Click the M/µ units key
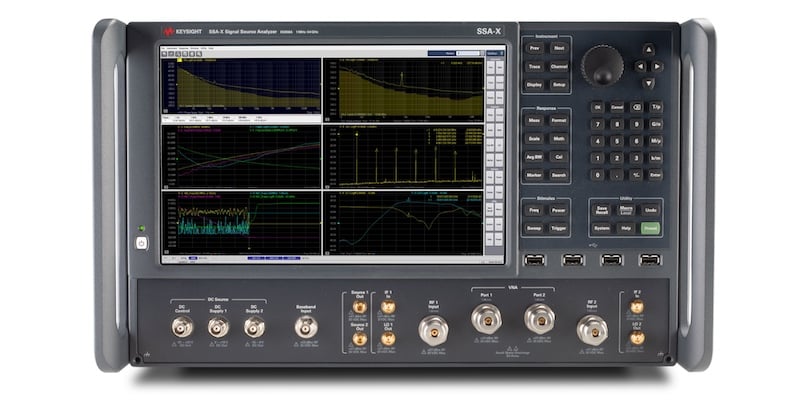Screen dimensions: 800x400 click(x=656, y=141)
